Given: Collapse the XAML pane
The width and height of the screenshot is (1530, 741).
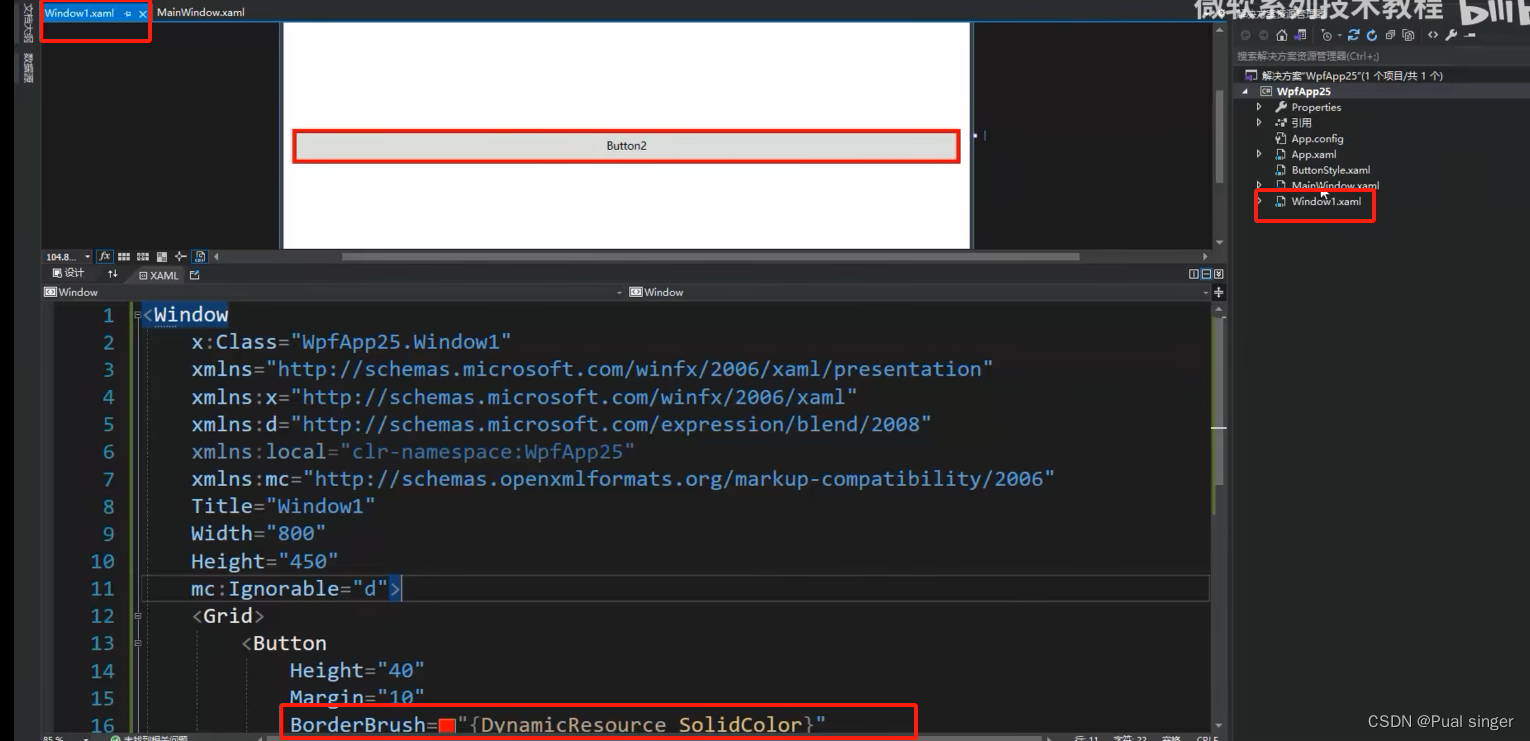Looking at the screenshot, I should pos(1219,274).
